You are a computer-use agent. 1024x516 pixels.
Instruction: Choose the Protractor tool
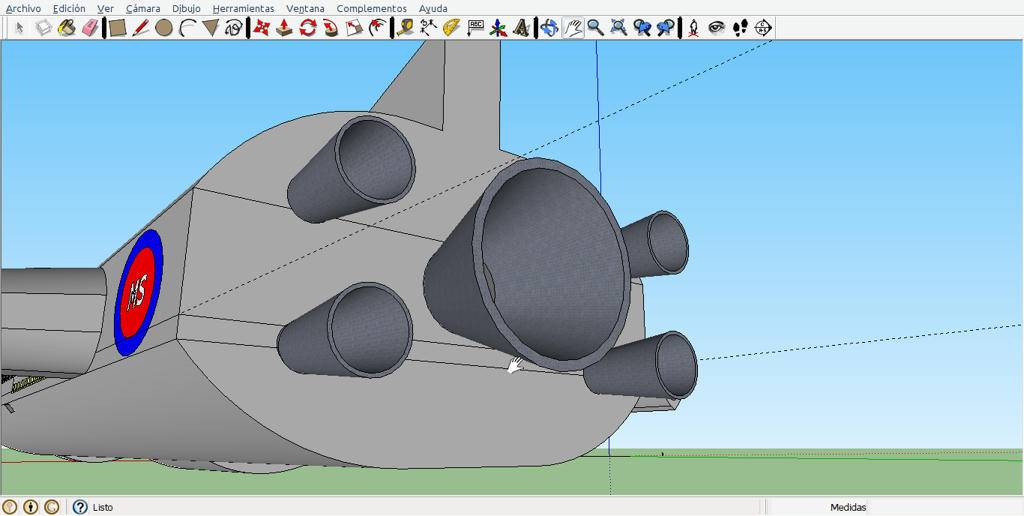point(451,27)
